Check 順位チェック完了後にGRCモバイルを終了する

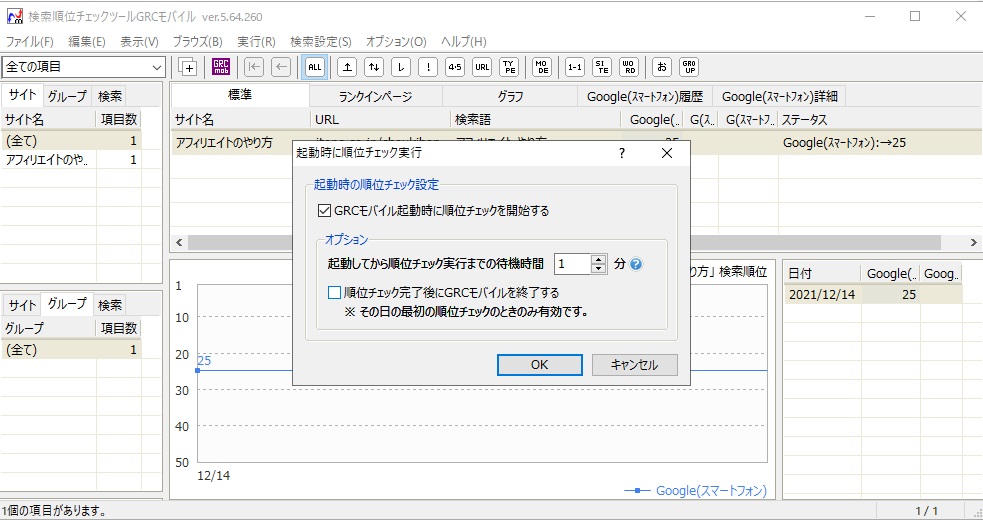[335, 292]
